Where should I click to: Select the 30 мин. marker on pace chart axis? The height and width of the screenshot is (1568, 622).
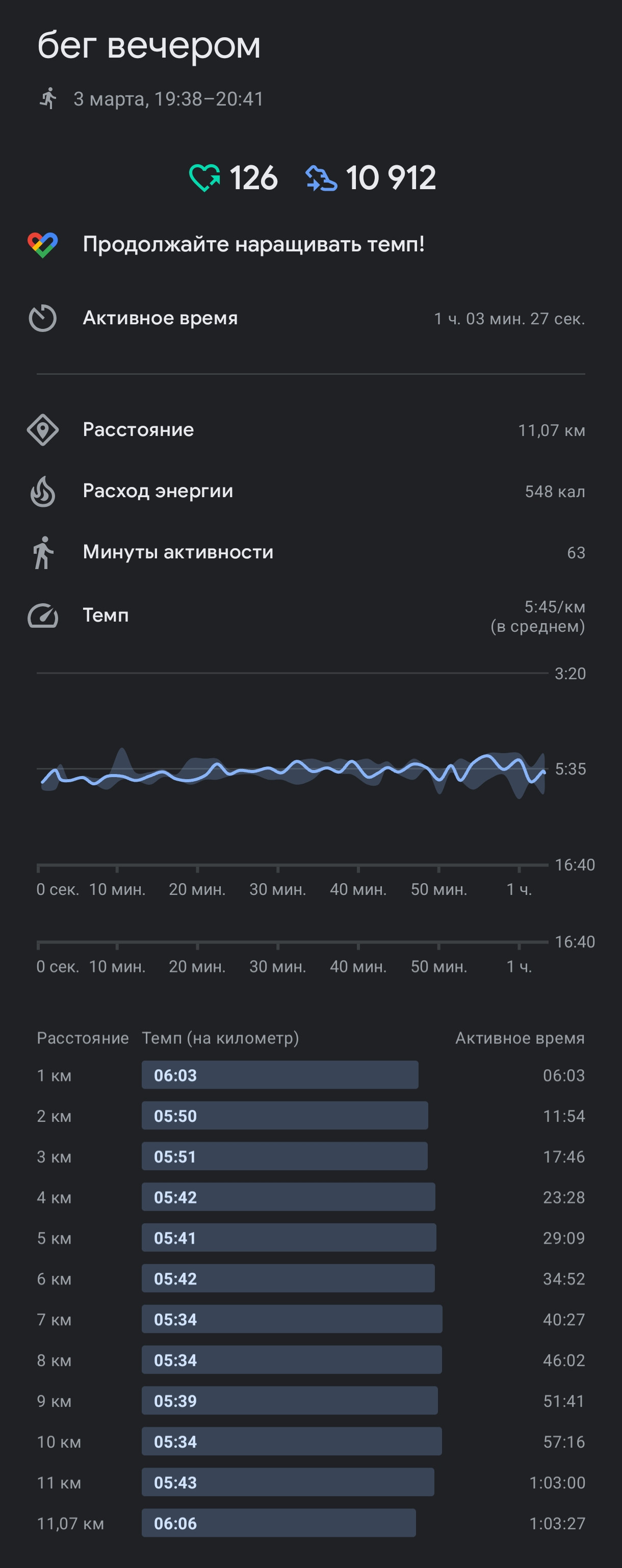coord(277,889)
